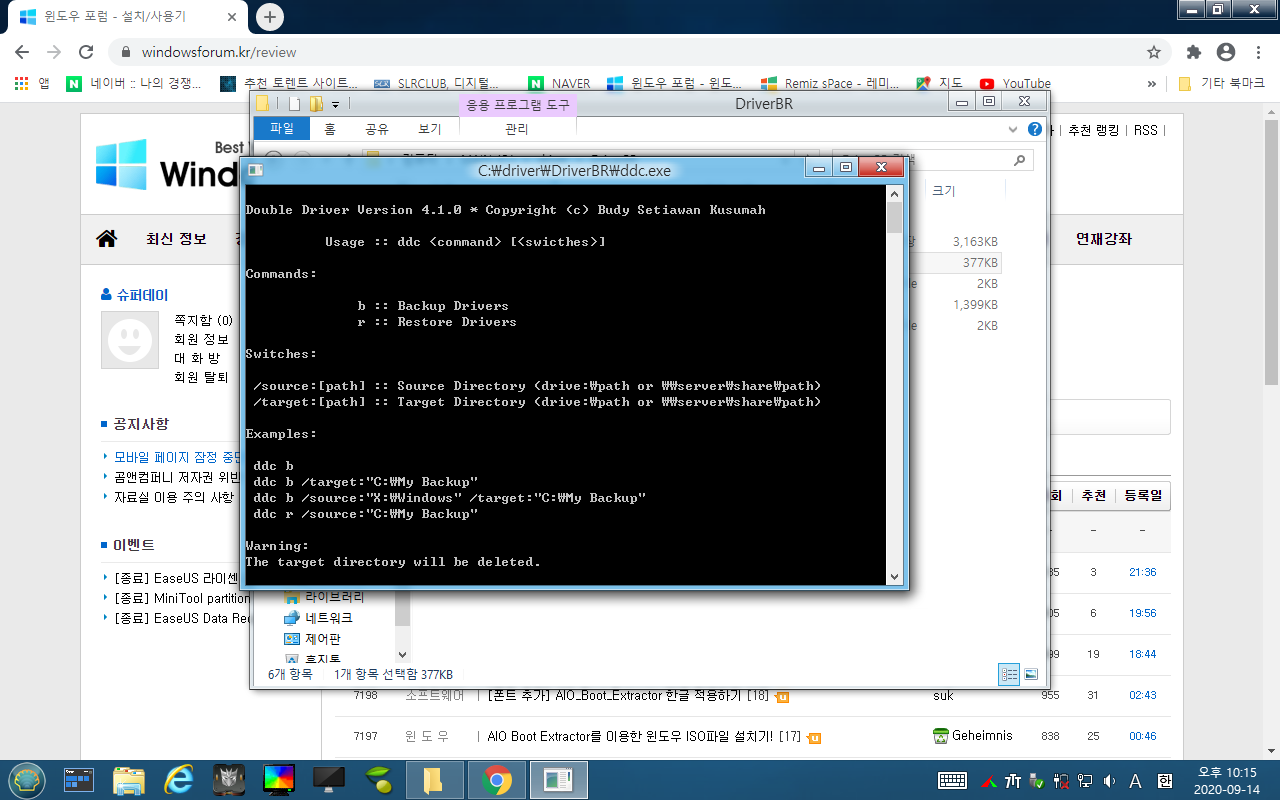
Task: Open 회원 정보 link
Action: tap(201, 339)
